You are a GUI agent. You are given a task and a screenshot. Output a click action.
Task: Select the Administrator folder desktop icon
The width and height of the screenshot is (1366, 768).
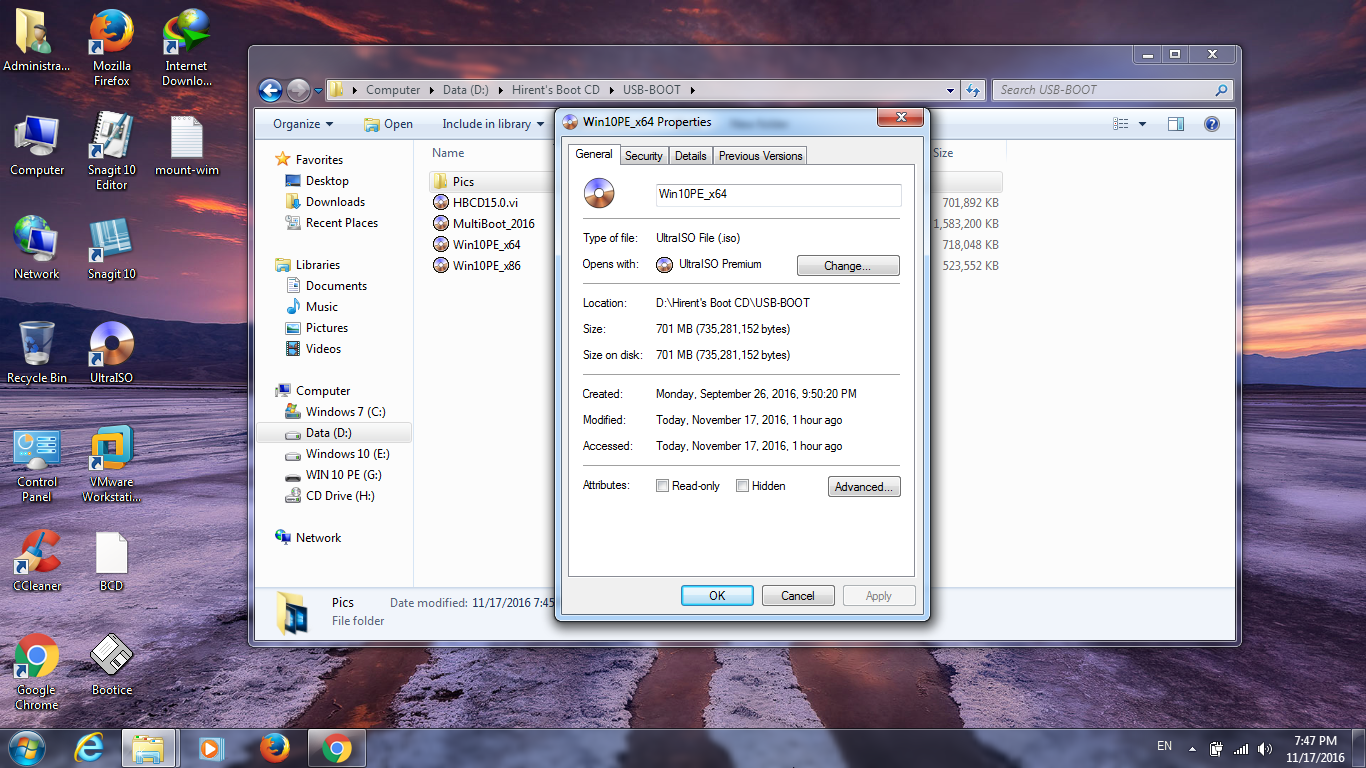pos(37,40)
